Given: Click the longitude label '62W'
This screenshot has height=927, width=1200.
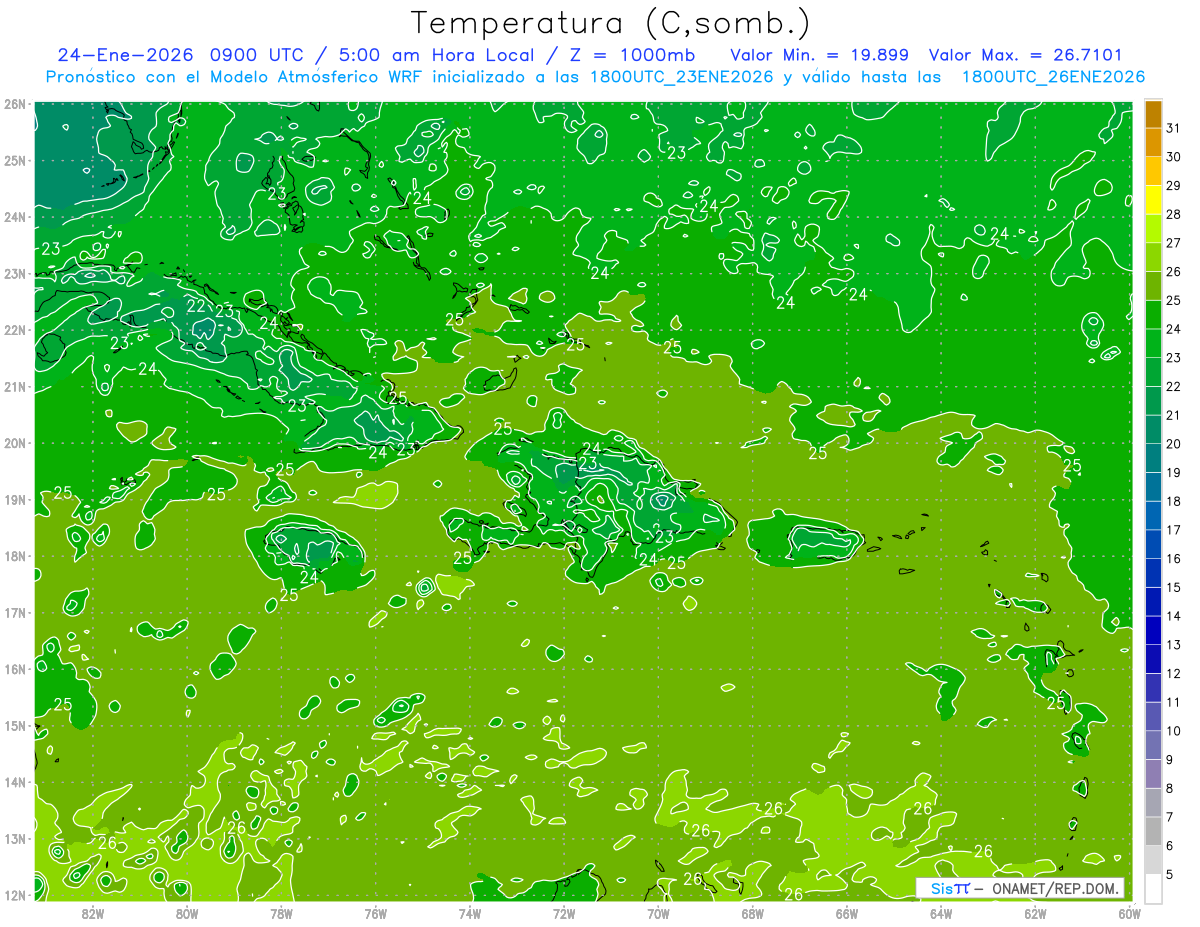Looking at the screenshot, I should click(x=1035, y=913).
